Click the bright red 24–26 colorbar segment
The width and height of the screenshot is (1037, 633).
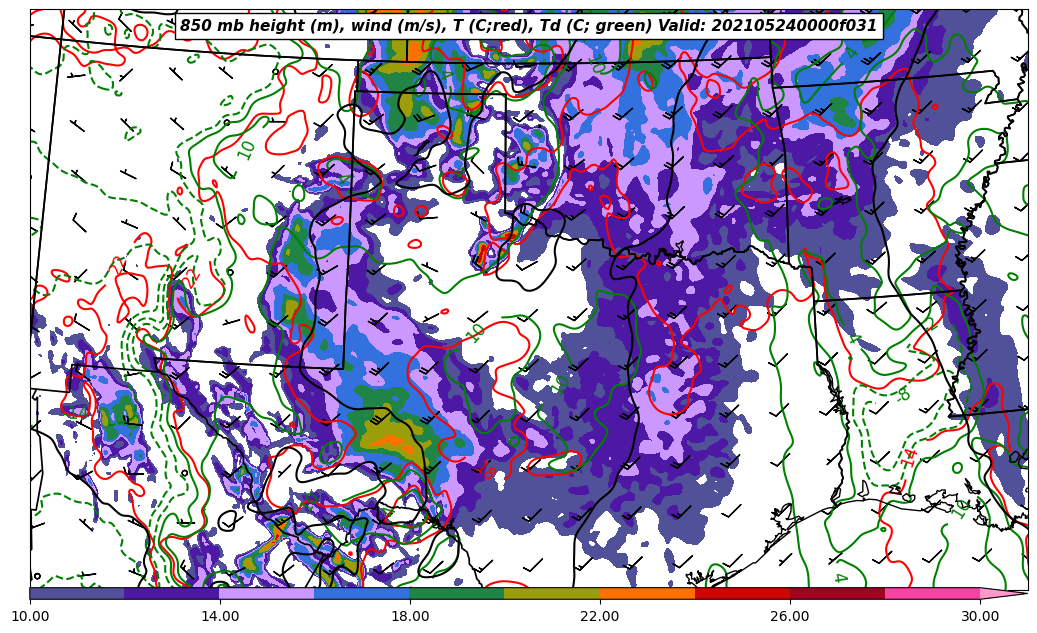742,593
